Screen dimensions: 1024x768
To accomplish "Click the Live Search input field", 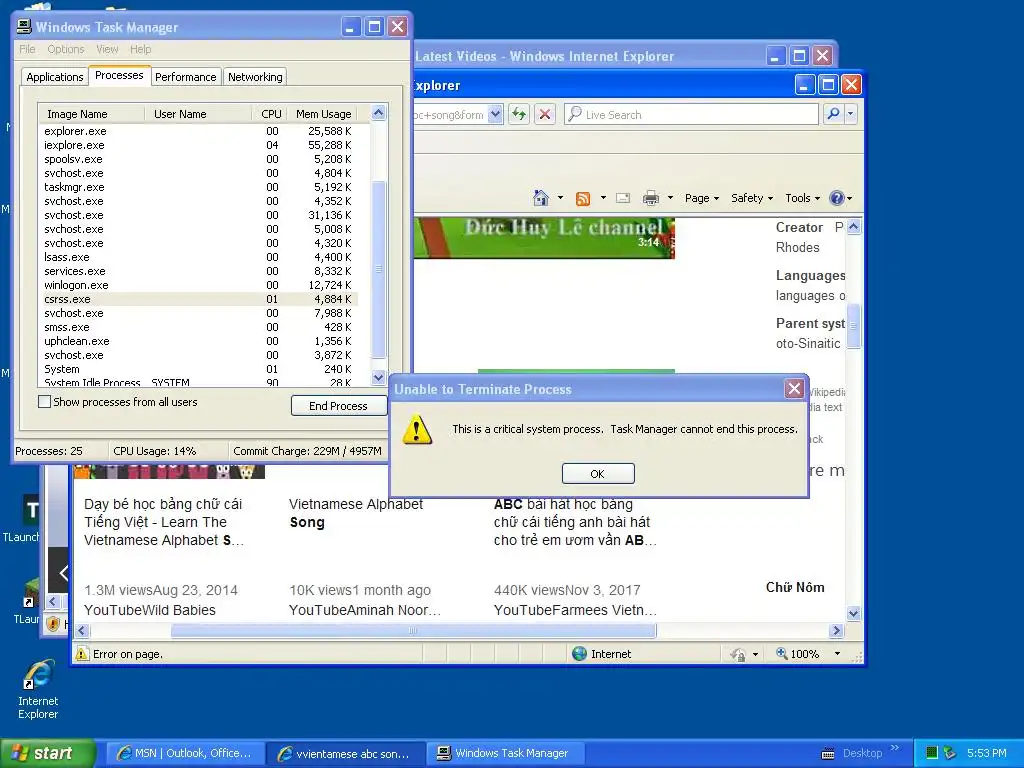I will (692, 114).
